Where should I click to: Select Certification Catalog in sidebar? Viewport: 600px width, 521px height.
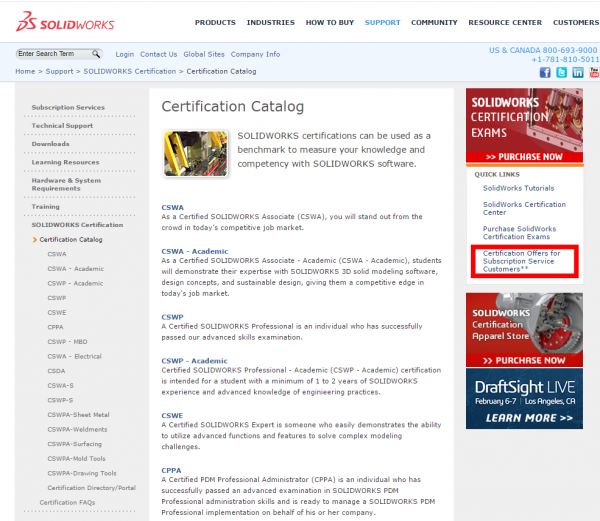(x=71, y=239)
